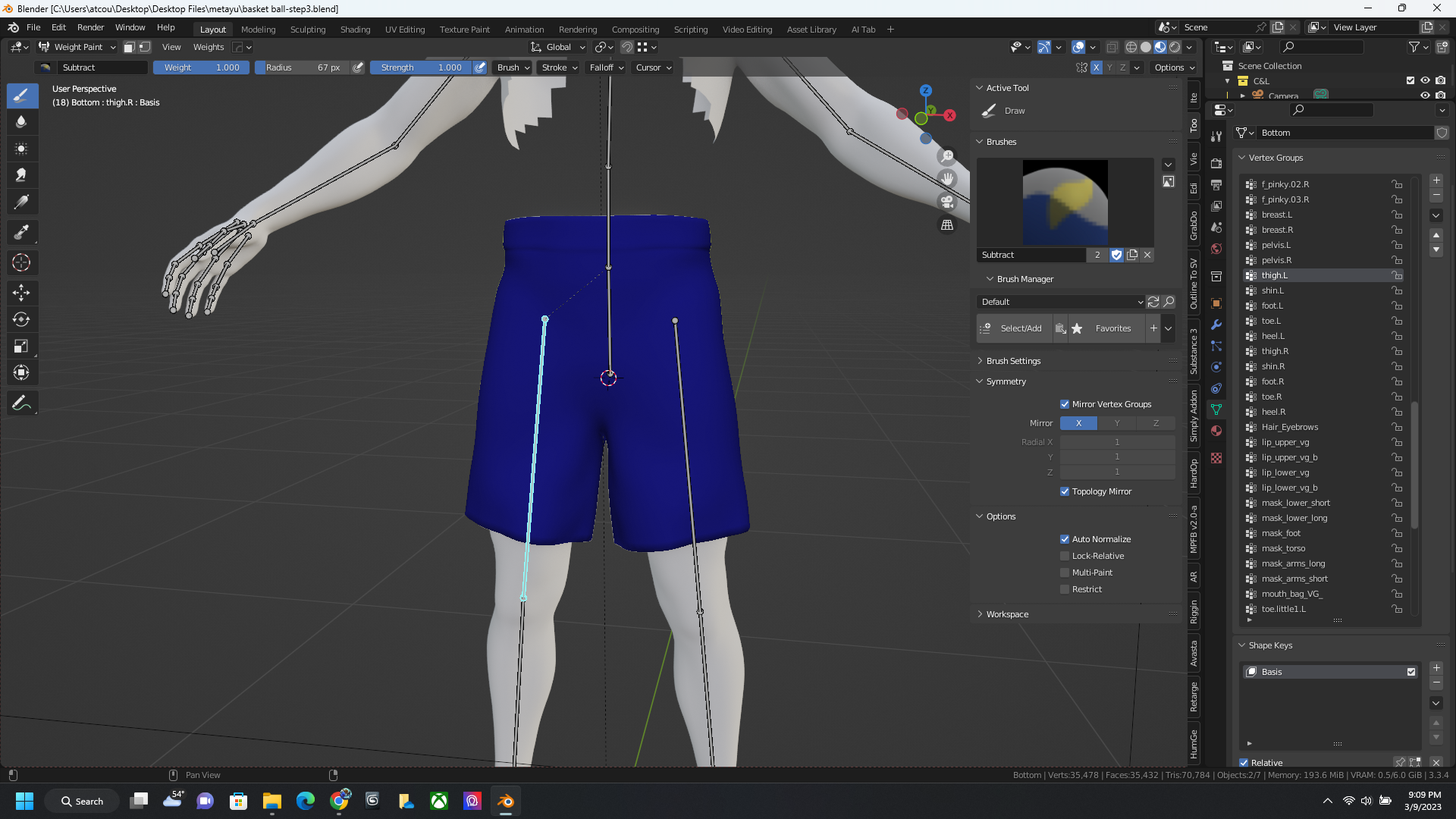Open the Falloff dropdown
The height and width of the screenshot is (819, 1456).
coord(606,67)
